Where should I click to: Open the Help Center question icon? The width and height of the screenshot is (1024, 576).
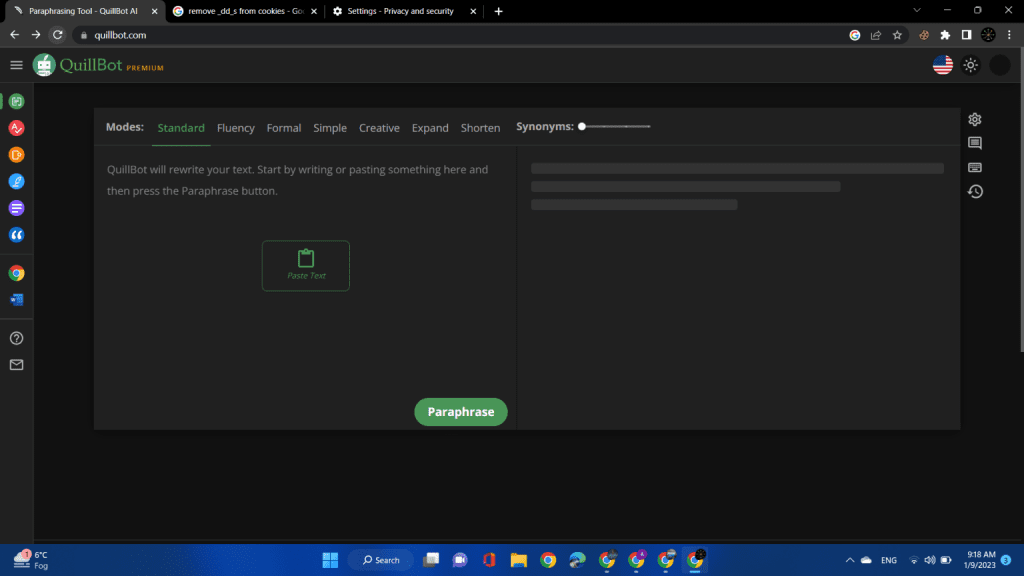coord(16,338)
